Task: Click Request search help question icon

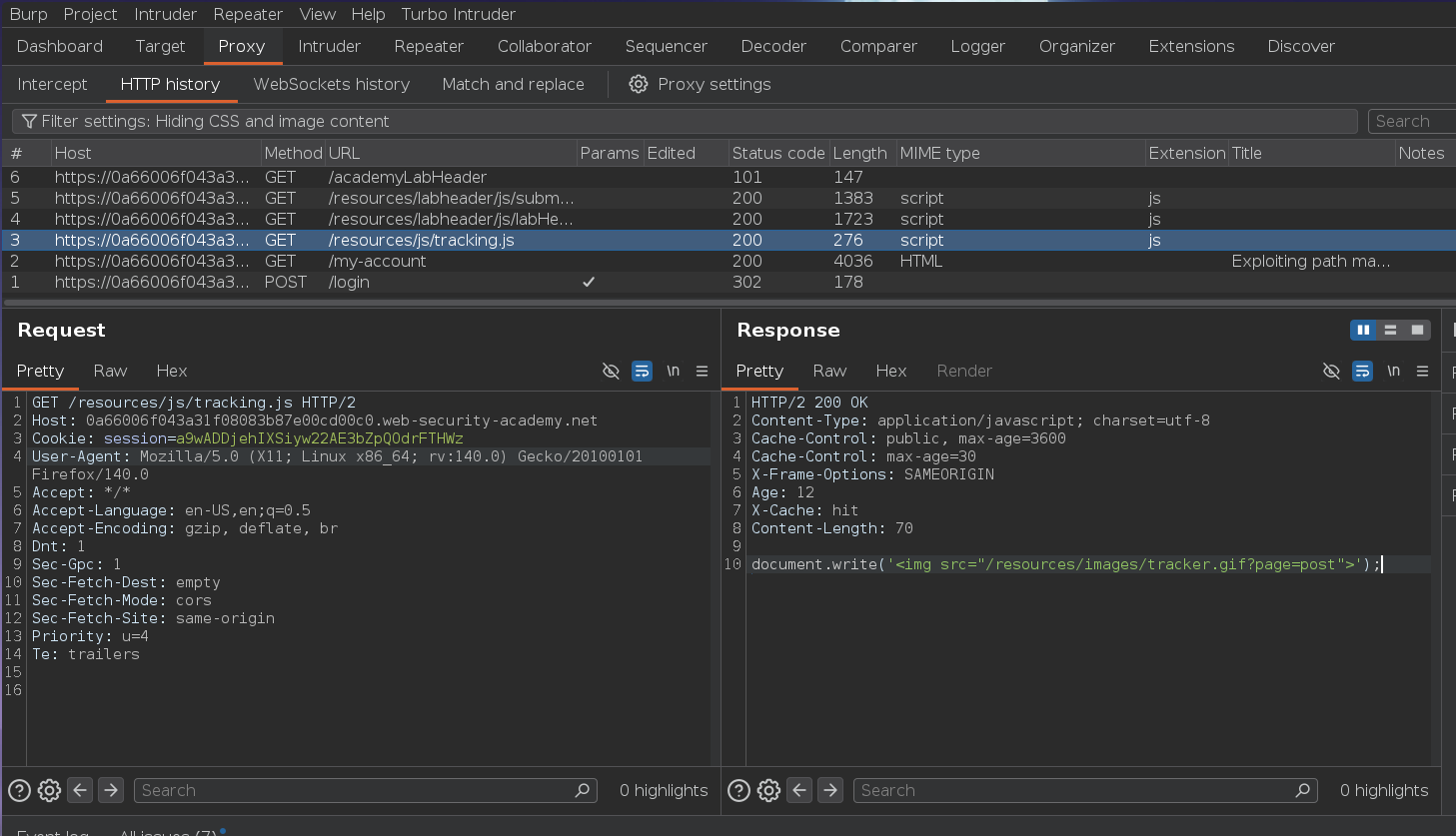Action: [x=19, y=790]
